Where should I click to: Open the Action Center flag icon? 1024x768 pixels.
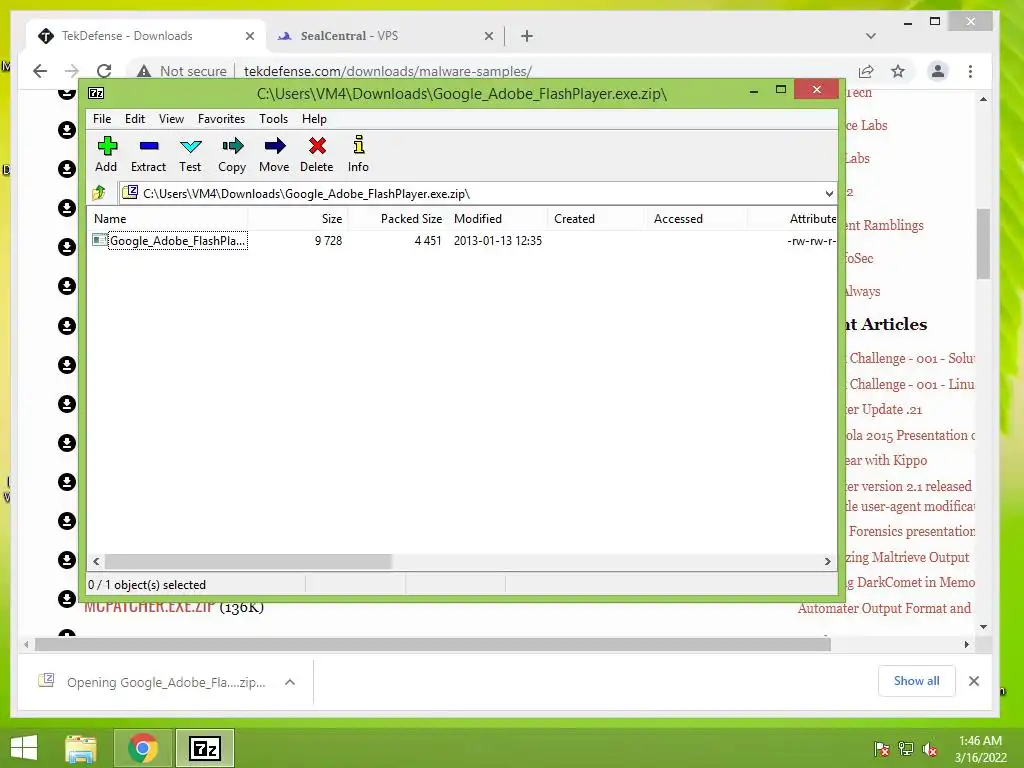[x=881, y=749]
